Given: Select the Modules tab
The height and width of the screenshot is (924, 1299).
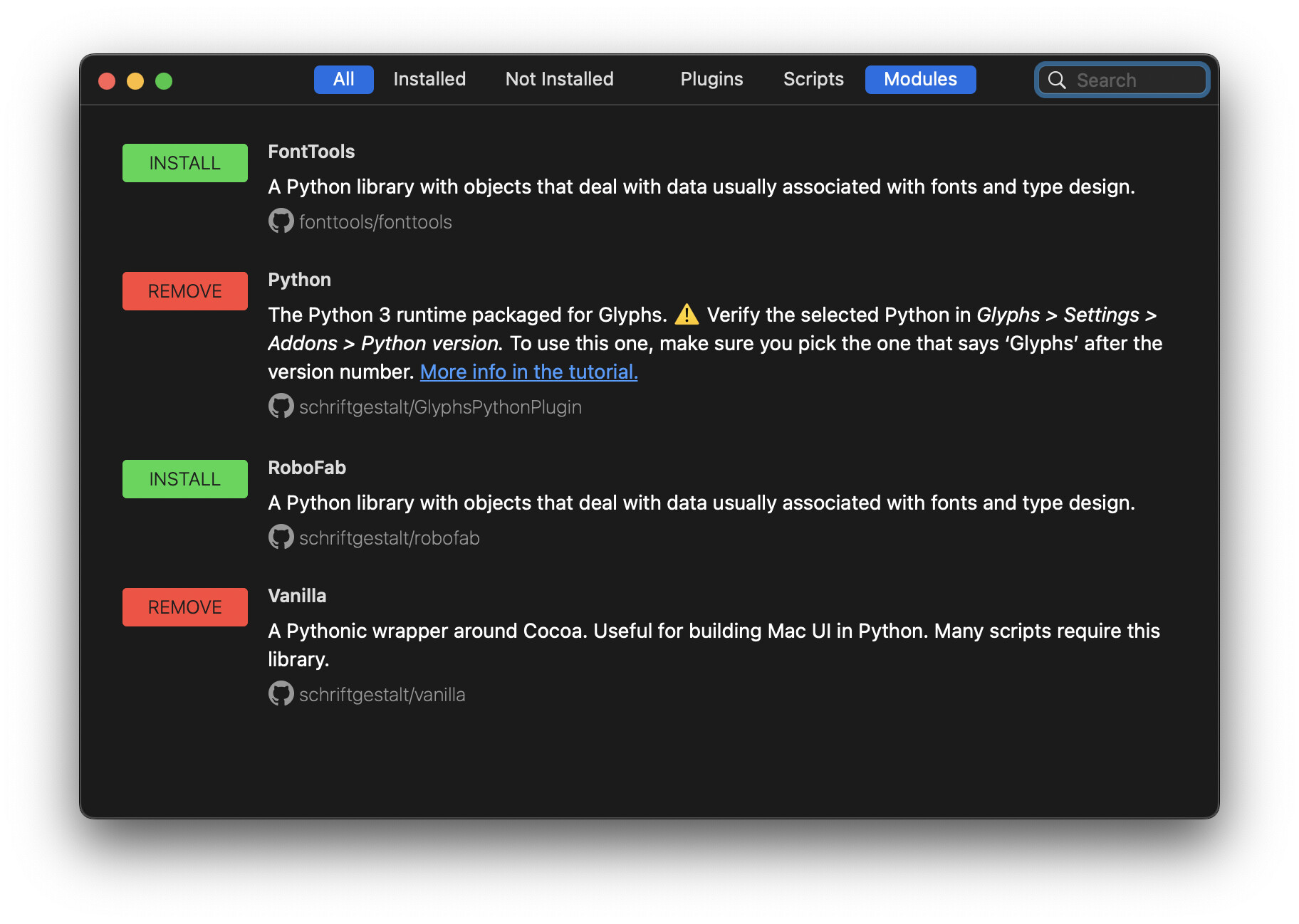Looking at the screenshot, I should (x=920, y=79).
